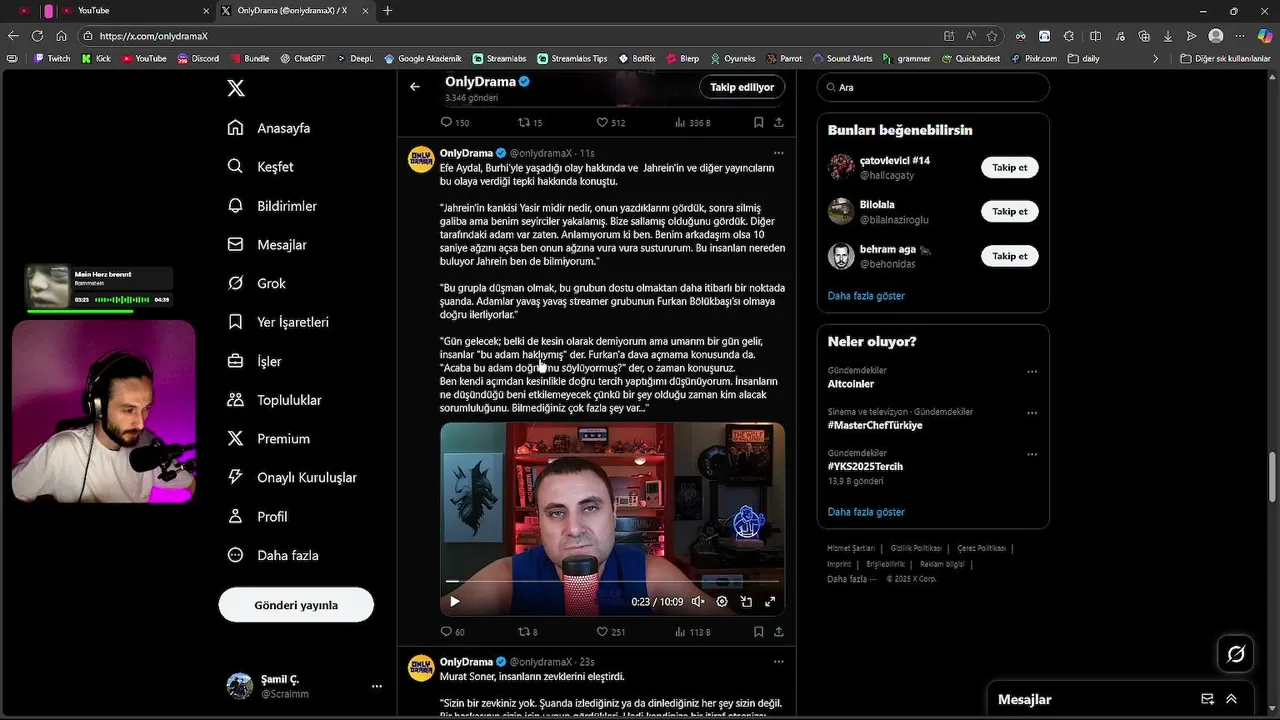Click the Takip ediliyor button
Viewport: 1280px width, 720px height.
tap(742, 87)
